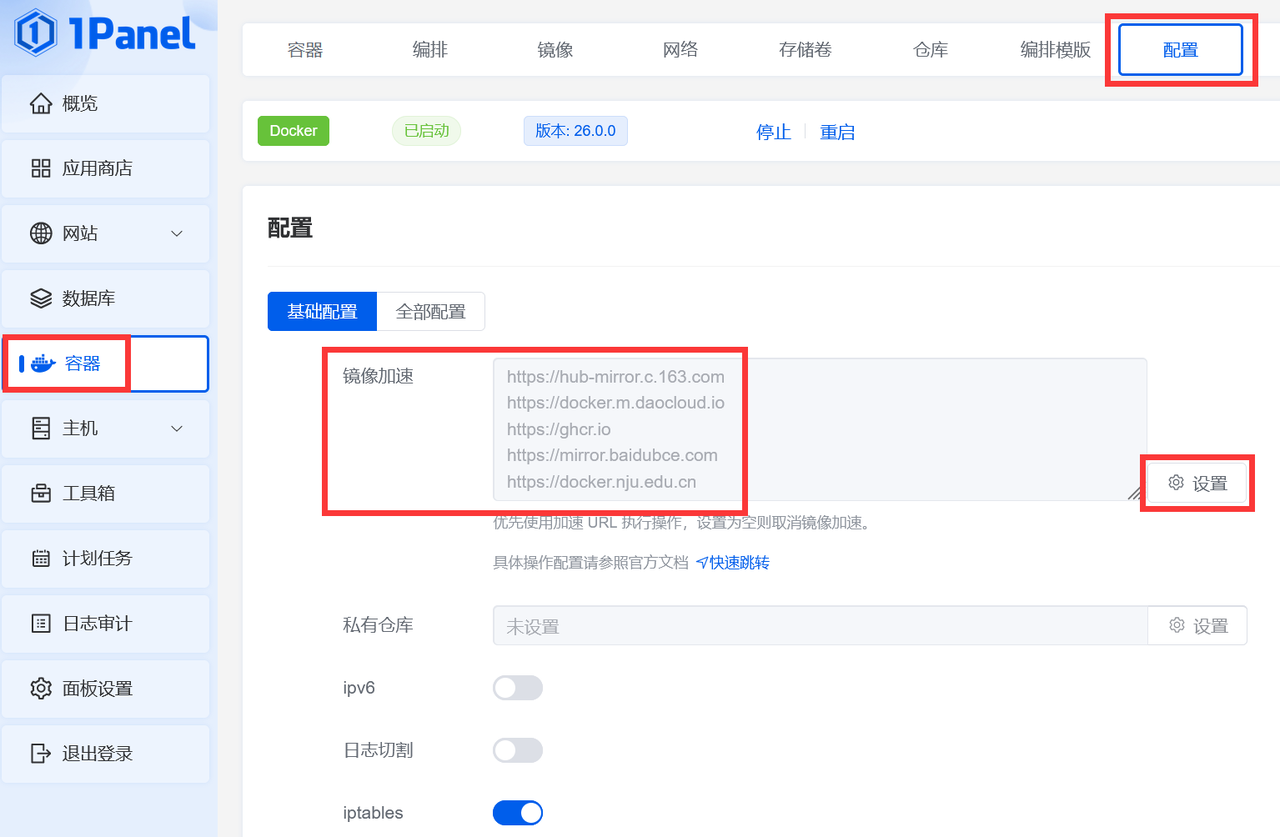Open 面板设置 gear icon in sidebar
Image resolution: width=1280 pixels, height=837 pixels.
click(x=41, y=688)
